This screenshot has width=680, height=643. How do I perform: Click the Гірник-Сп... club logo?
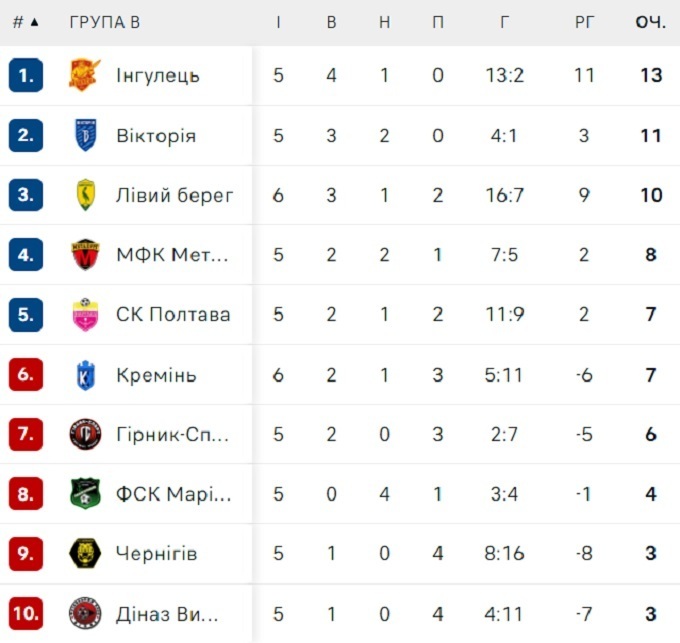point(85,435)
